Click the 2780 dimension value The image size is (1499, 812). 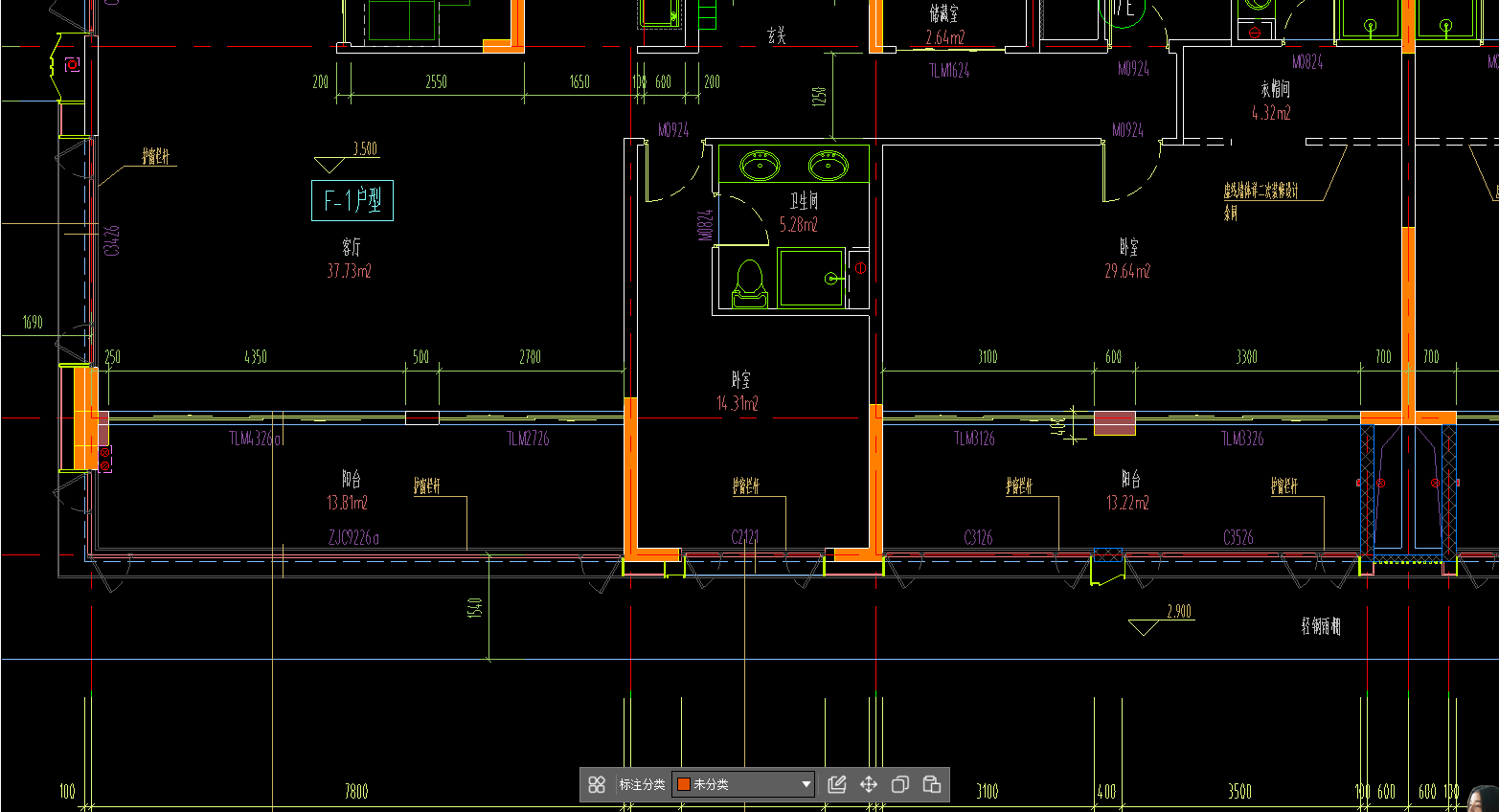[x=530, y=357]
